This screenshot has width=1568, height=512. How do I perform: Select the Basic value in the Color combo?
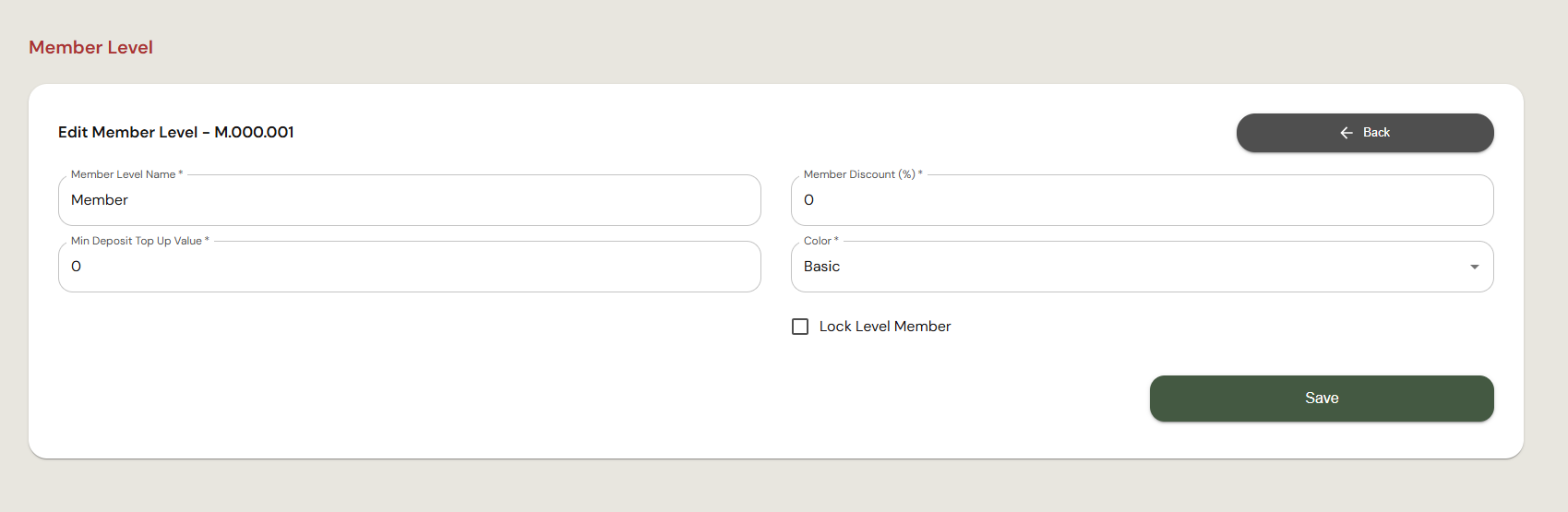(821, 267)
